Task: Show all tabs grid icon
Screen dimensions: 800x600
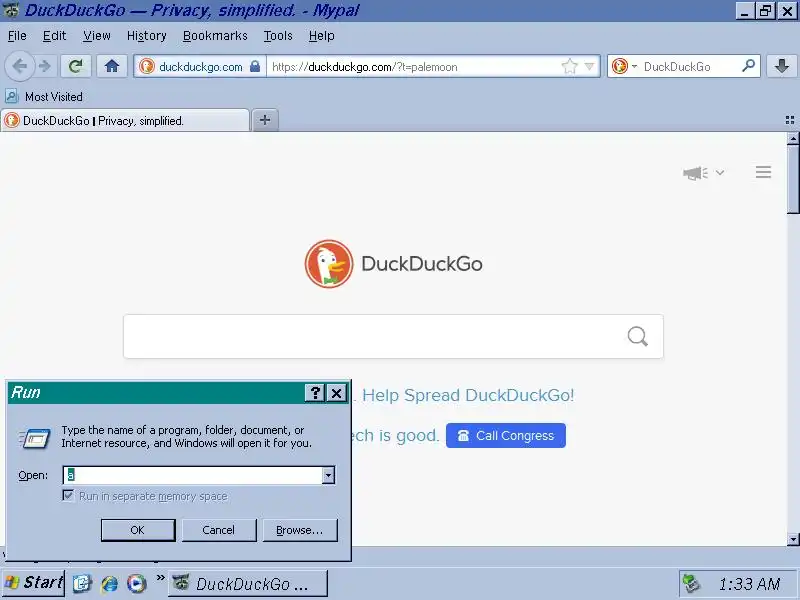Action: [x=790, y=120]
